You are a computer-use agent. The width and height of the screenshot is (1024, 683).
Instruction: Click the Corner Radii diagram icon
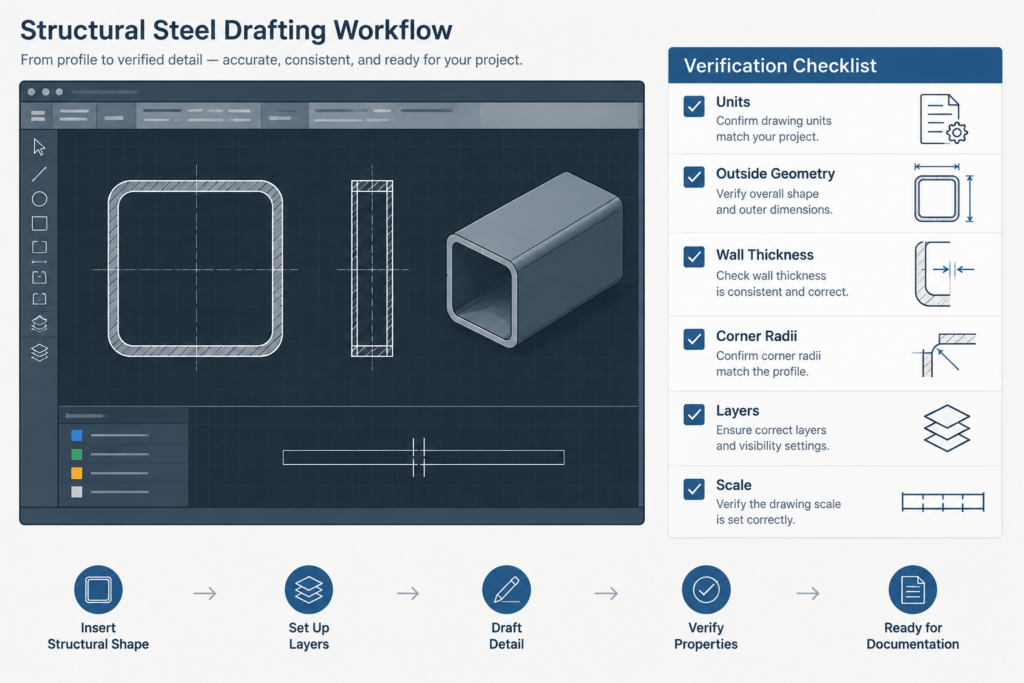[944, 355]
